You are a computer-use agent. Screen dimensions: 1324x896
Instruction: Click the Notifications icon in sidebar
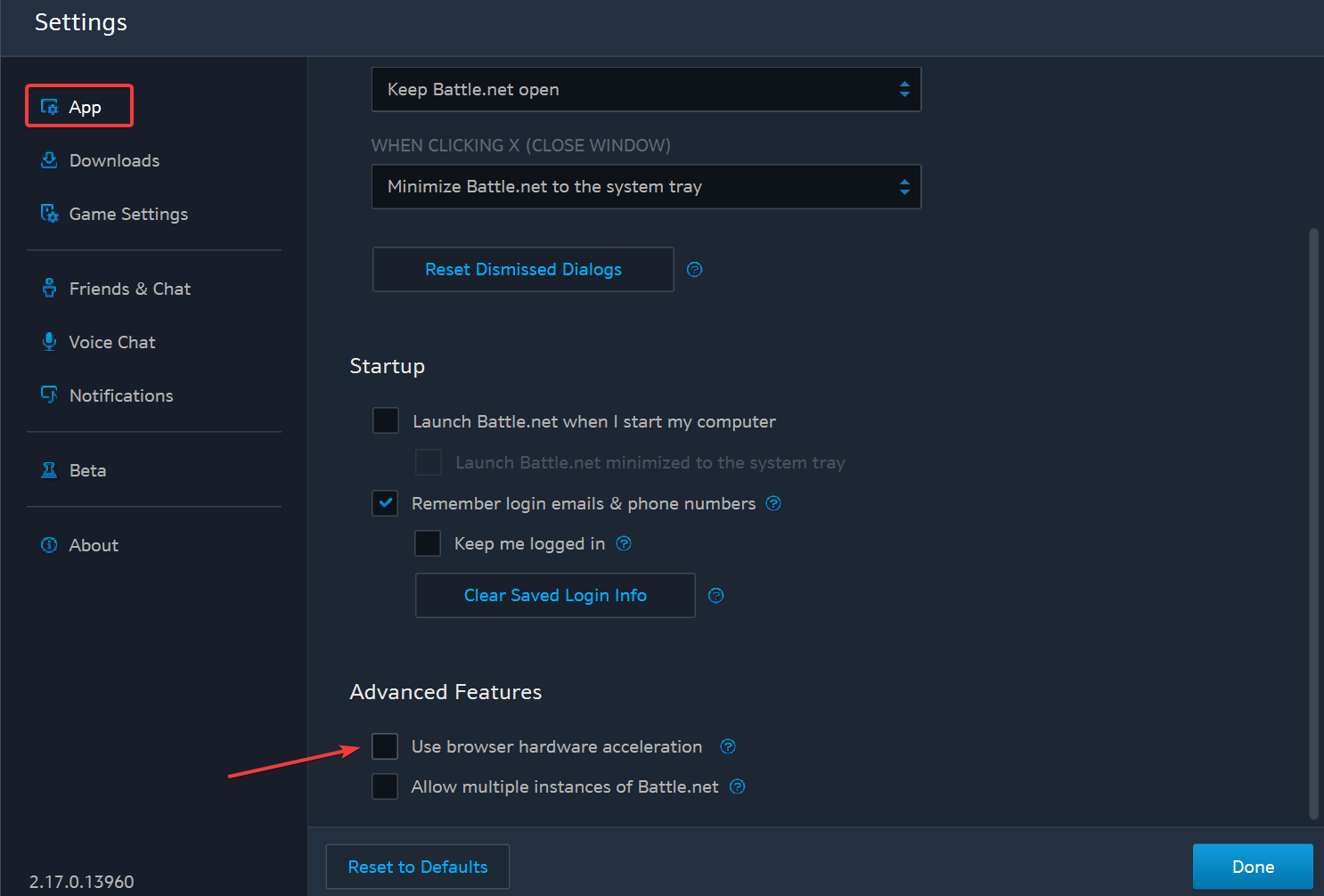[50, 395]
